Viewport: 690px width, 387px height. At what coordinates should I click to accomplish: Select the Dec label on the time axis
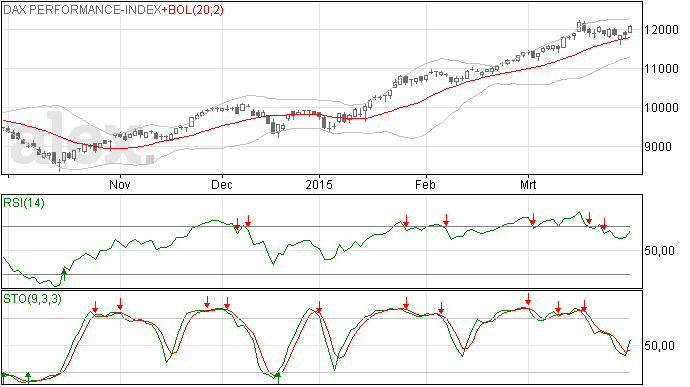click(x=222, y=184)
